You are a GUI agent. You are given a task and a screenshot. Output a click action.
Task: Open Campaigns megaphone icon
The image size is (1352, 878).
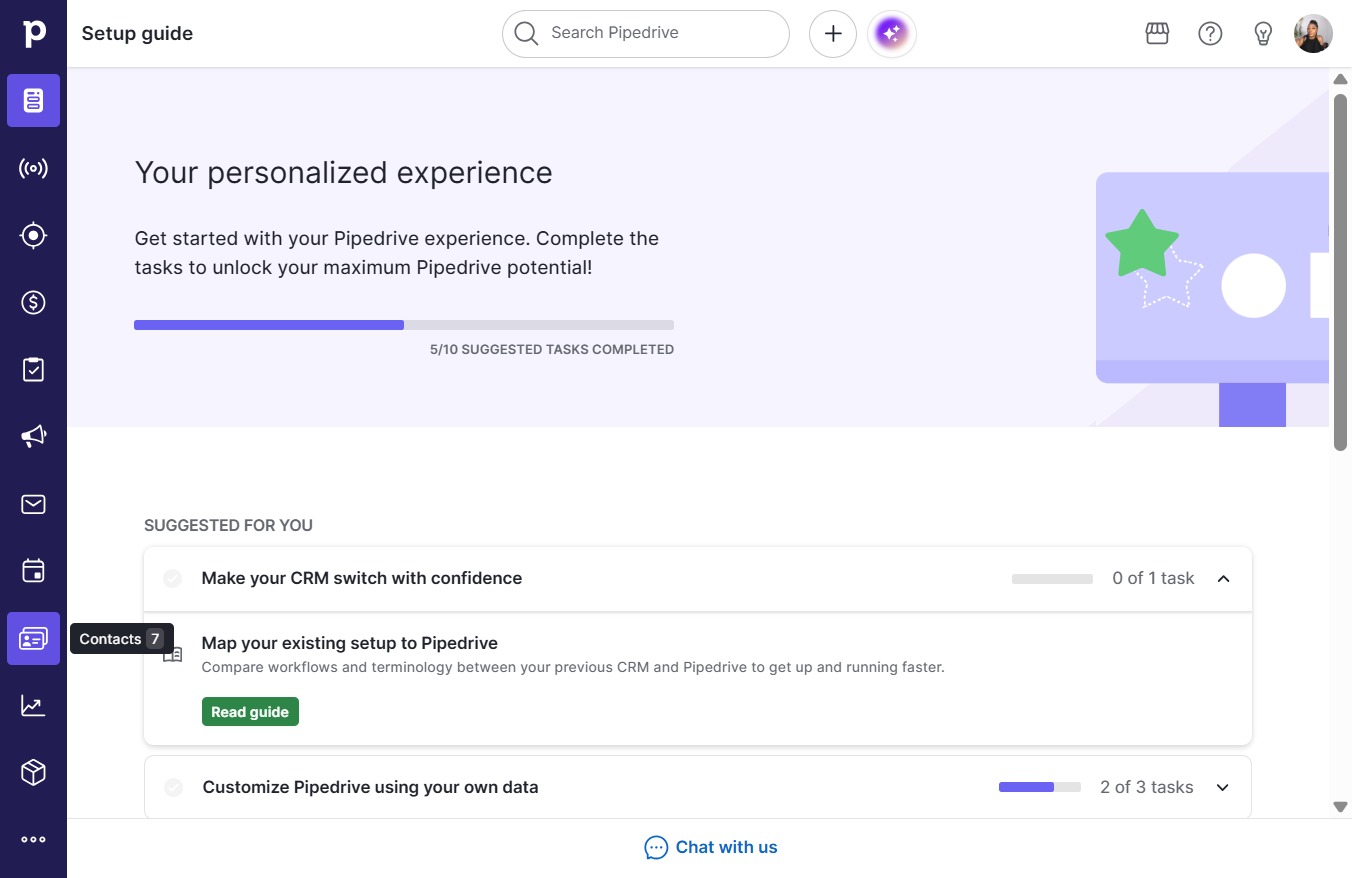pos(34,437)
